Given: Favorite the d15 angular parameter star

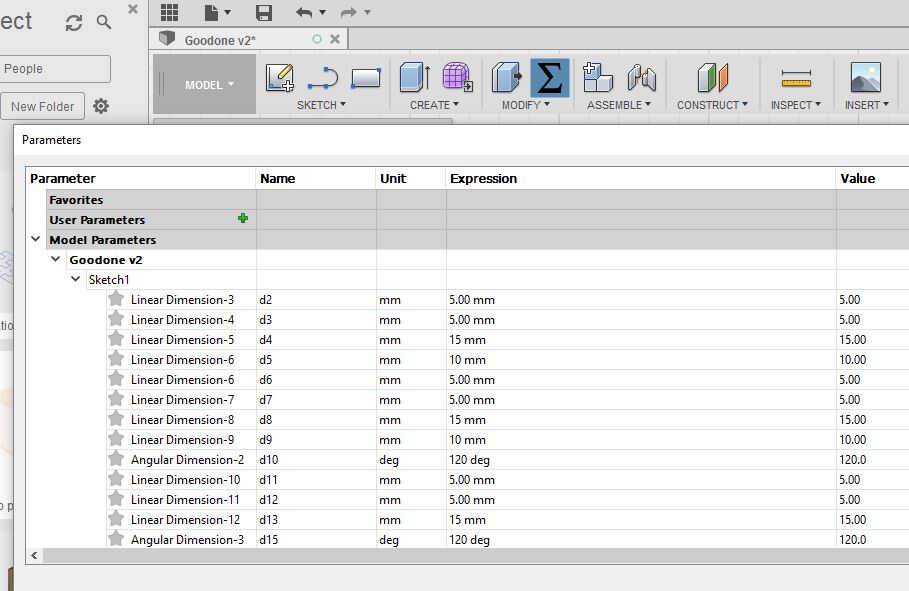Looking at the screenshot, I should point(116,539).
